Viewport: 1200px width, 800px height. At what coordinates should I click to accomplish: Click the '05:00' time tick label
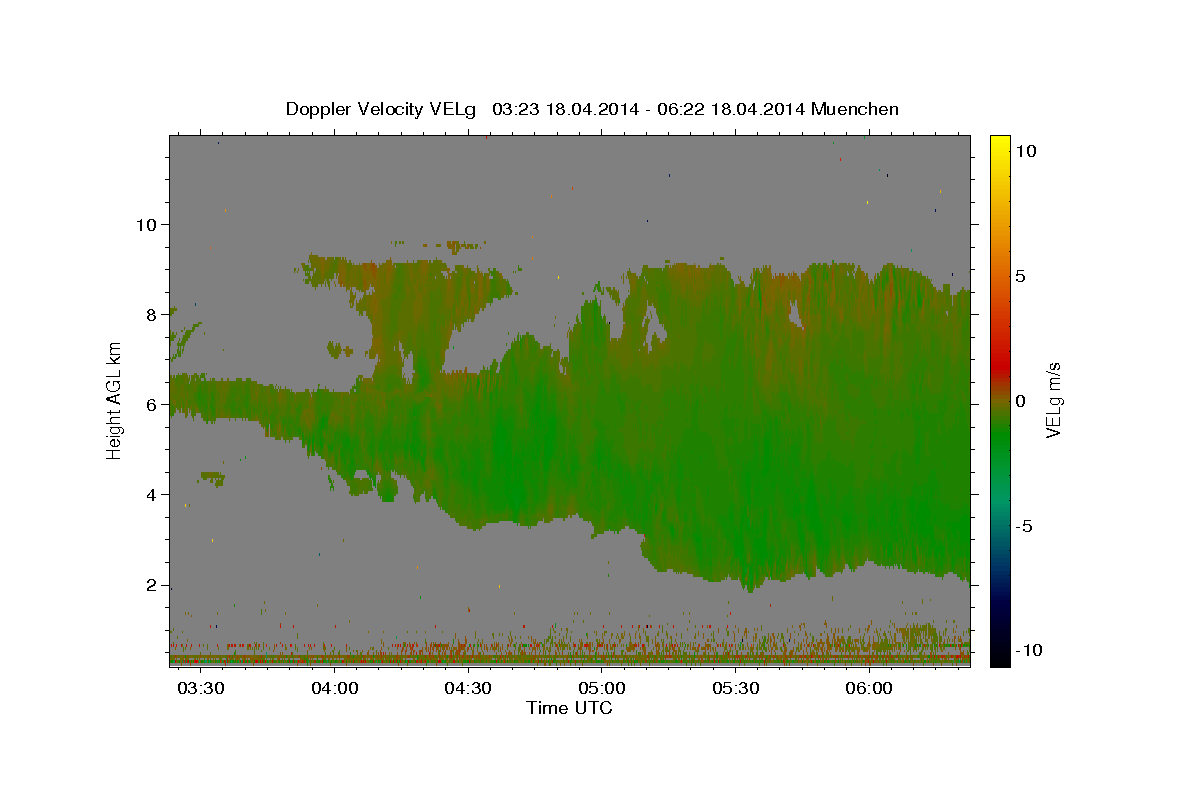[602, 689]
